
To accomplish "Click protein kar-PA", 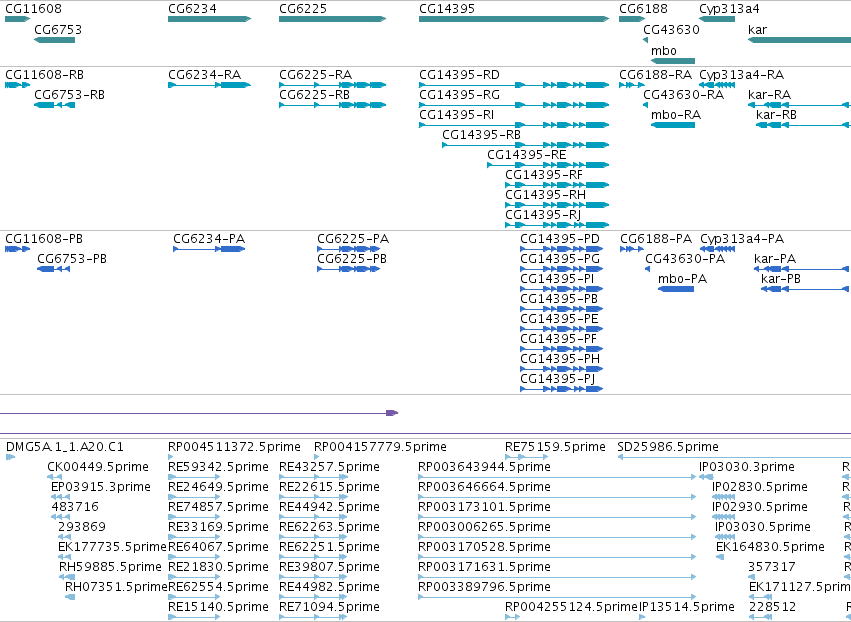I will coord(775,259).
